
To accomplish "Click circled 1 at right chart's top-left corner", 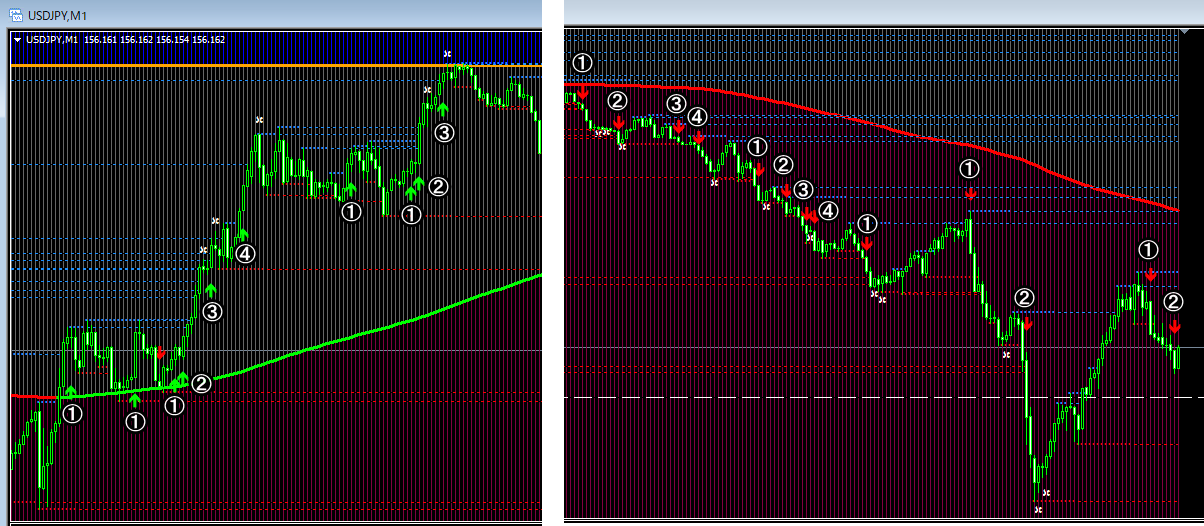I will coord(582,63).
